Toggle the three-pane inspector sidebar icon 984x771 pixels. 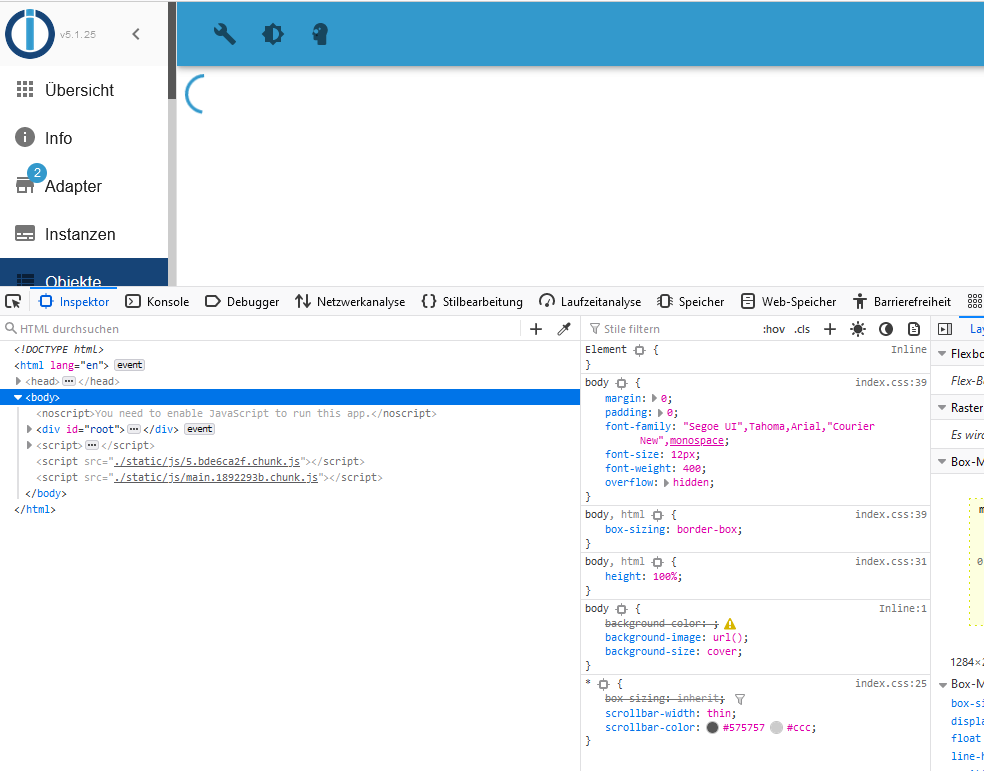[944, 329]
